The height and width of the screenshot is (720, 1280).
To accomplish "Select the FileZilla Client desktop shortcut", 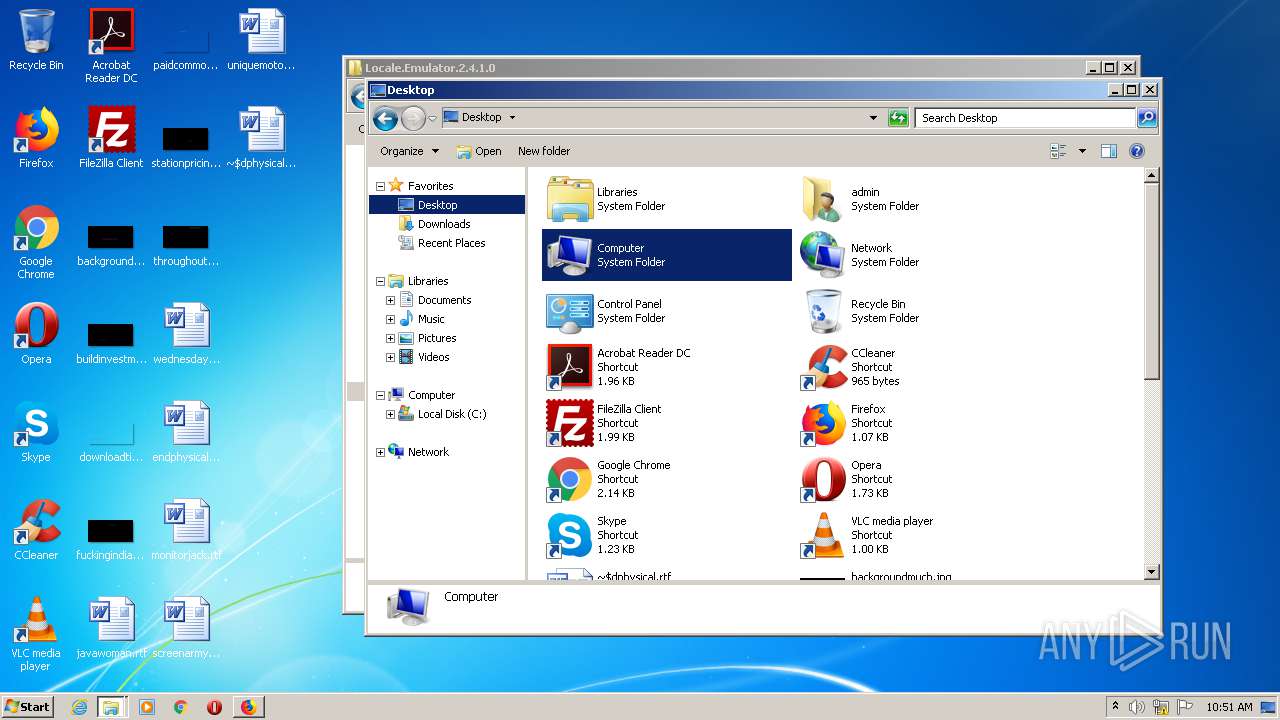I will coord(111,138).
